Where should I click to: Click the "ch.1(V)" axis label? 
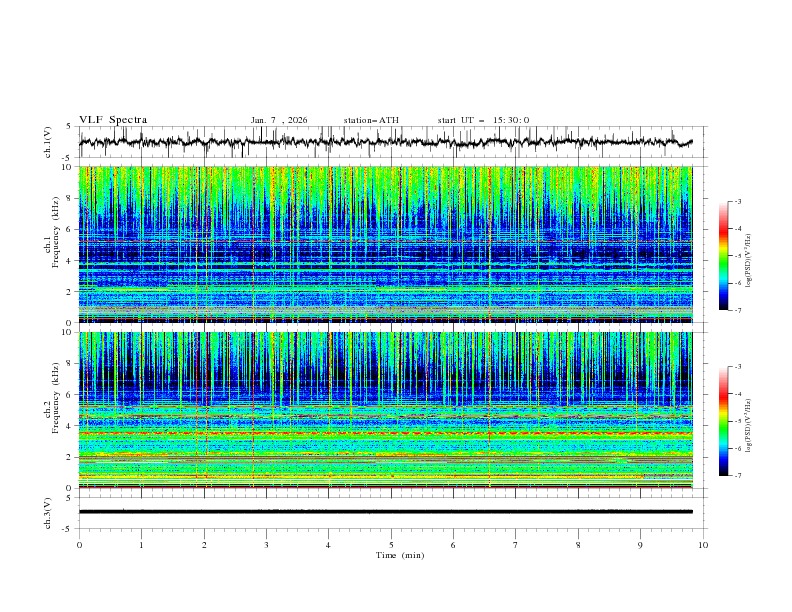pyautogui.click(x=48, y=142)
